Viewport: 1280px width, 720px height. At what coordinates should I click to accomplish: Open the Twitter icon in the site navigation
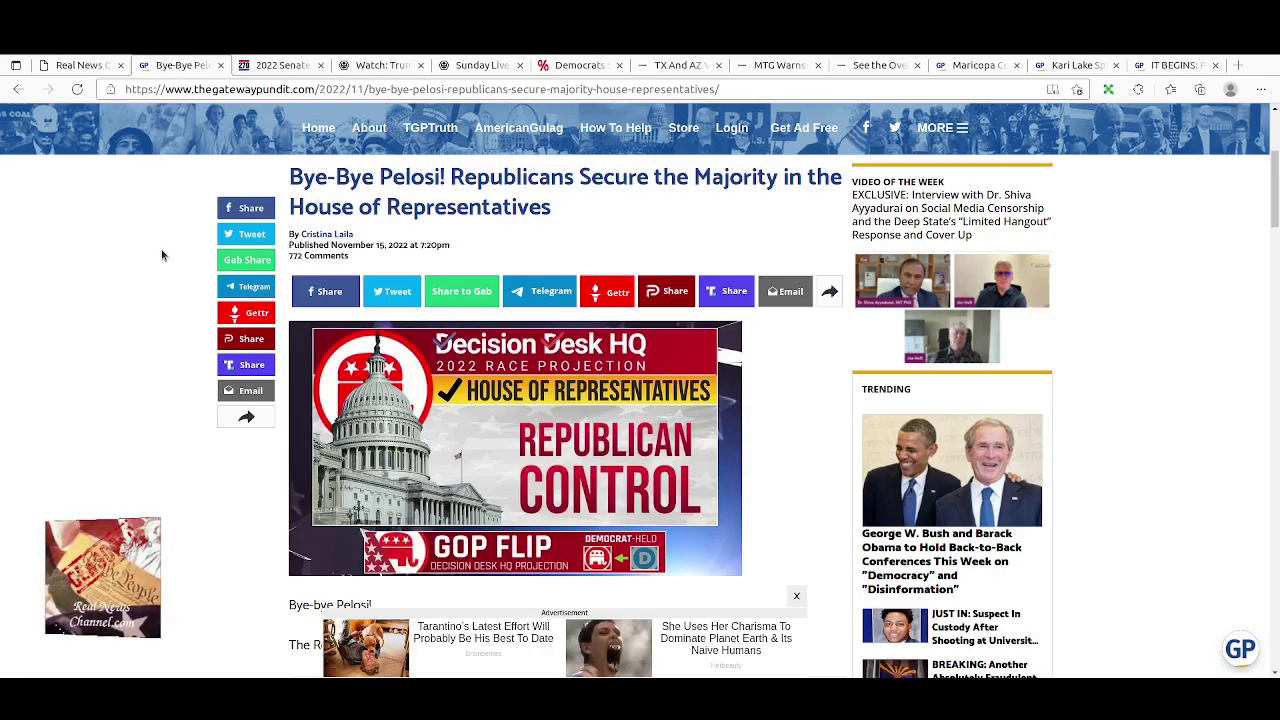point(895,128)
